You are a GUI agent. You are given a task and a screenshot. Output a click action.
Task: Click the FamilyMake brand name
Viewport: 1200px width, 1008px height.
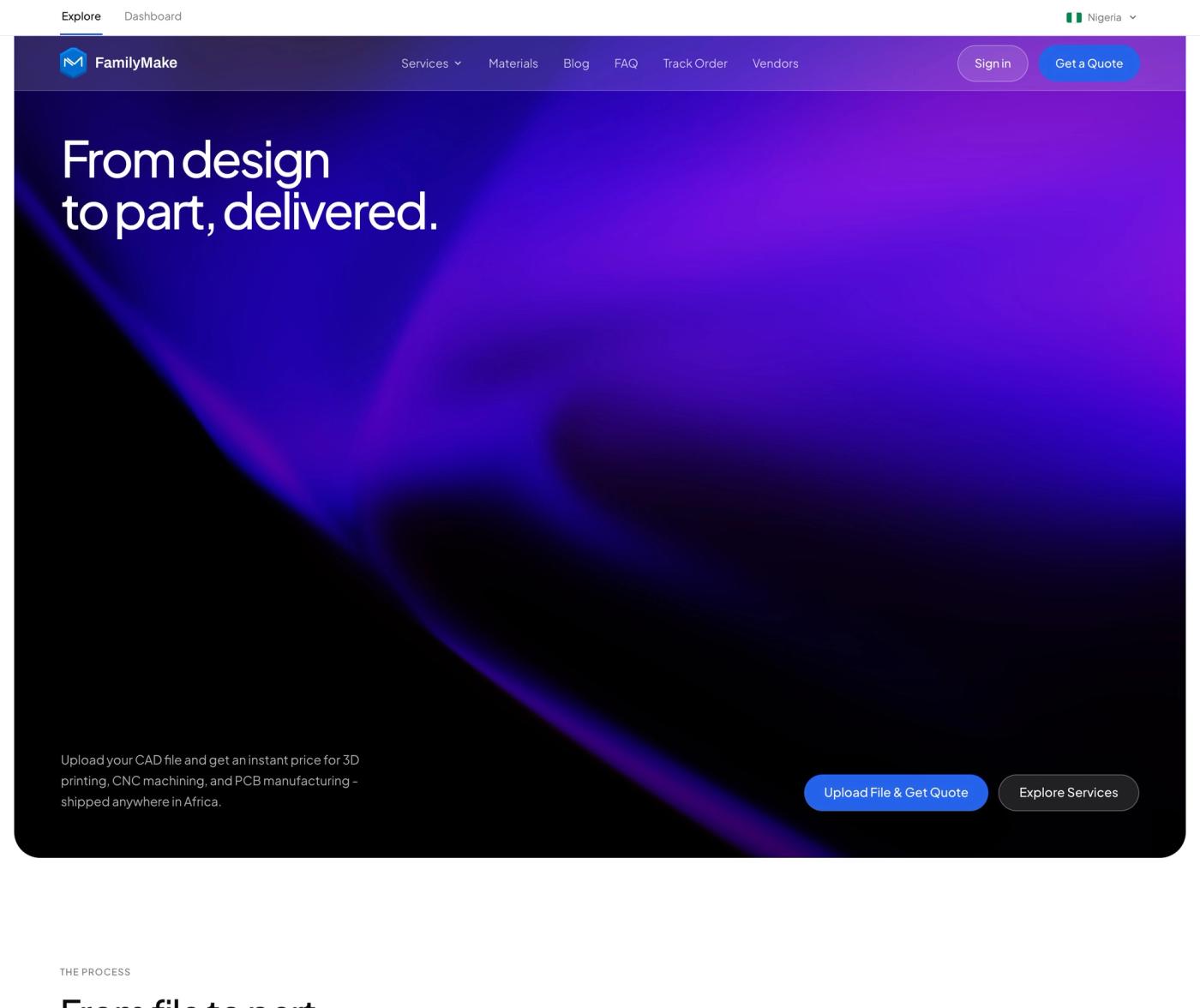click(x=136, y=63)
